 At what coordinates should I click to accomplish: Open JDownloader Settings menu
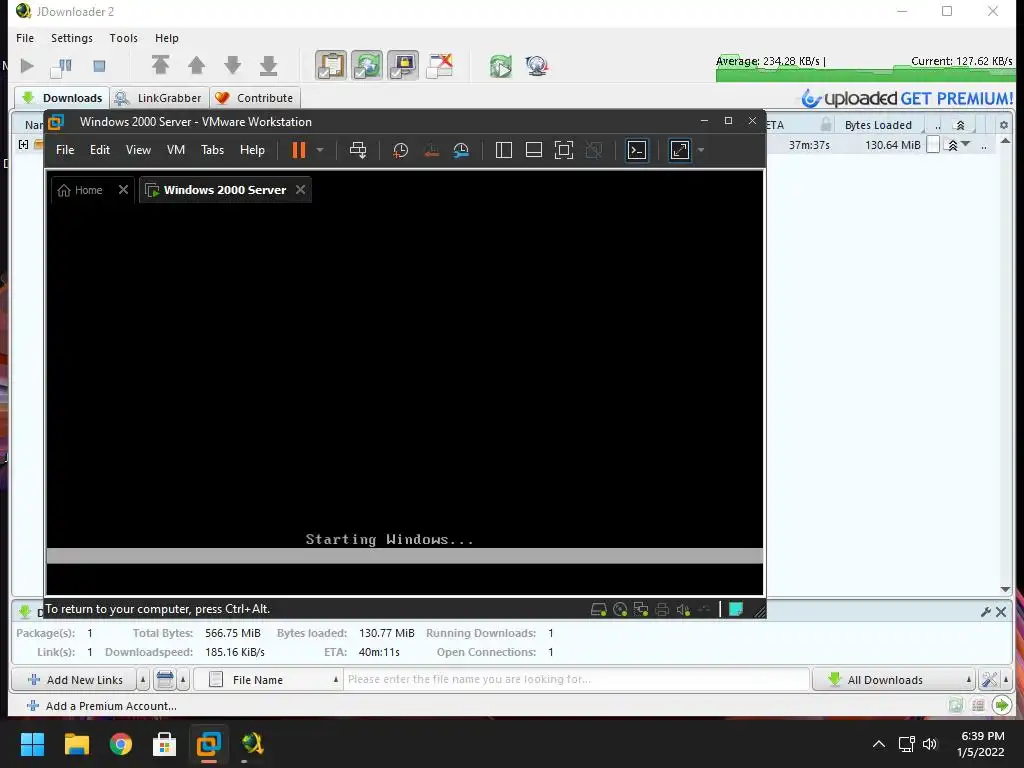tap(72, 38)
